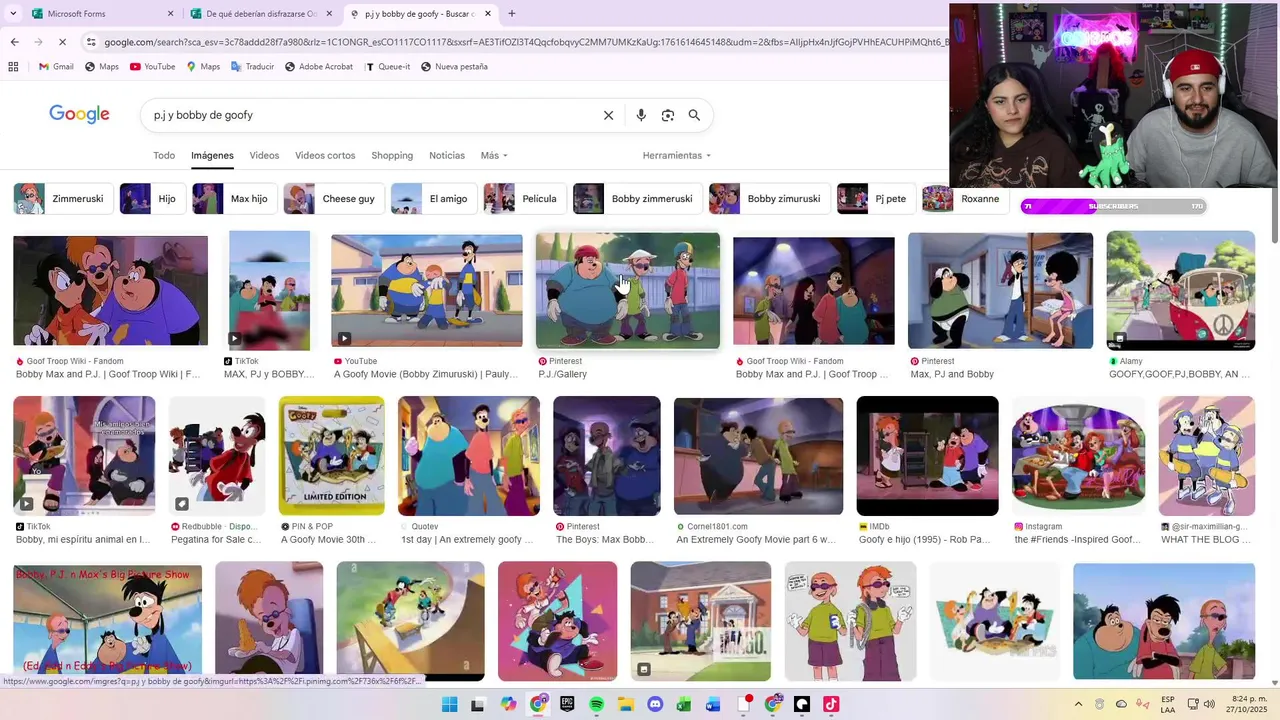The image size is (1280, 720).
Task: Open Copilot from the taskbar
Action: click(x=508, y=704)
